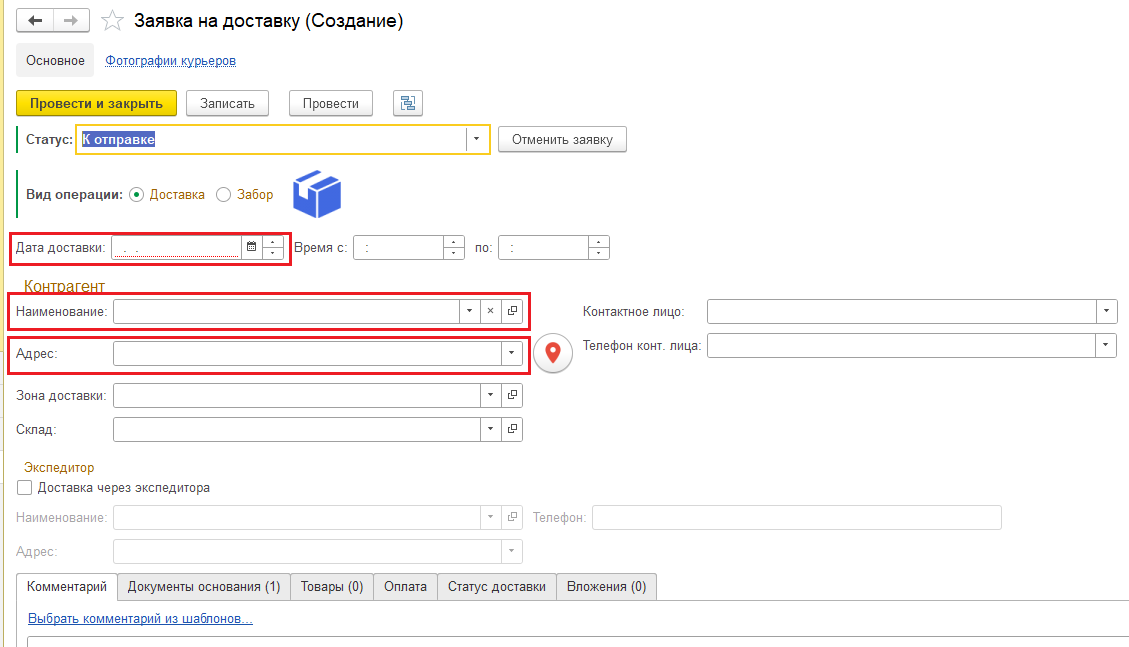Open Выбрать комментарий из шаблонов link
The width and height of the screenshot is (1129, 647).
140,618
